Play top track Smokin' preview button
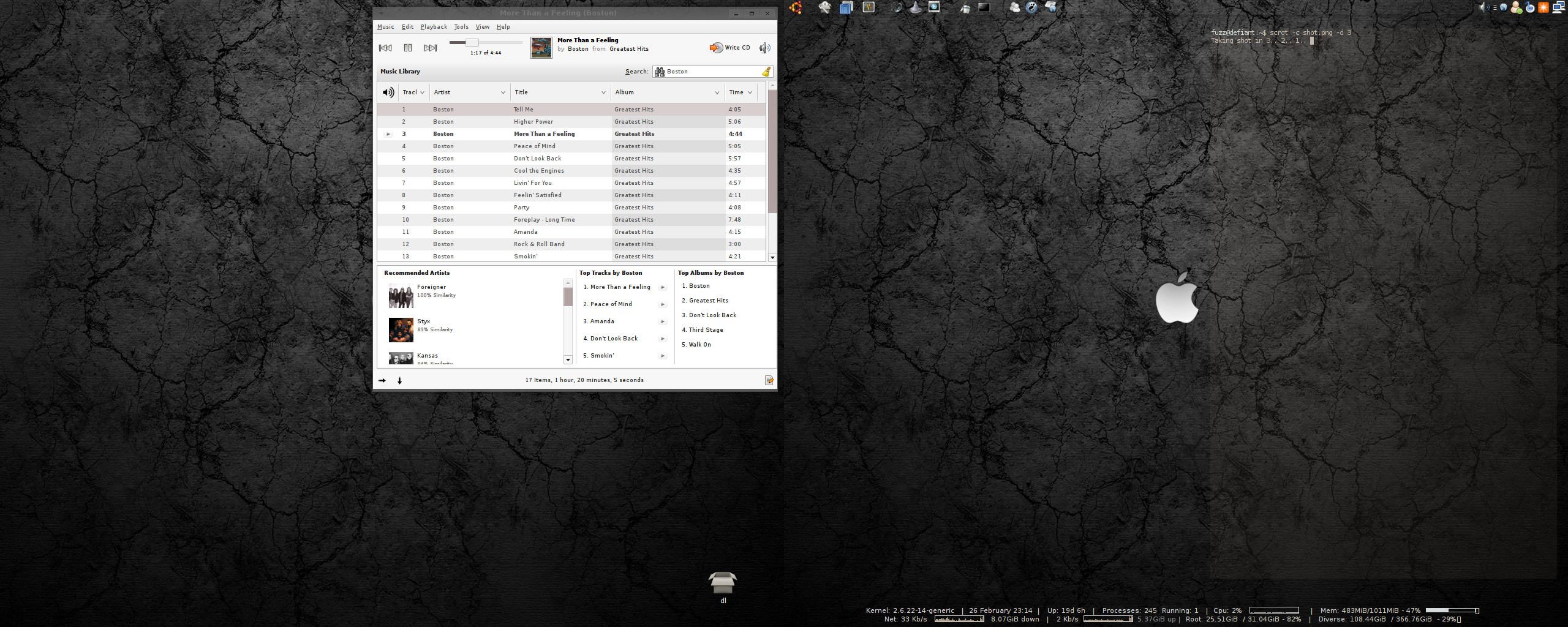This screenshot has width=1568, height=627. coord(662,356)
